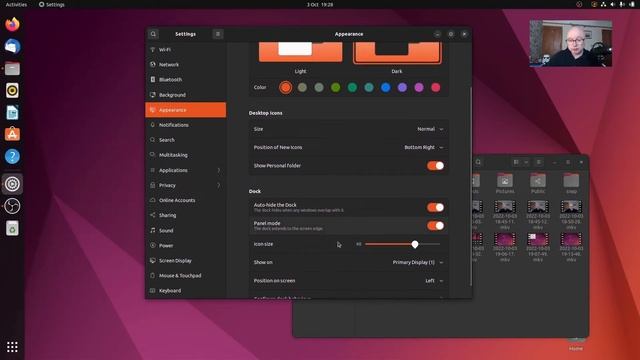Choose the purple accent color
This screenshot has height=360, width=640.
point(402,87)
